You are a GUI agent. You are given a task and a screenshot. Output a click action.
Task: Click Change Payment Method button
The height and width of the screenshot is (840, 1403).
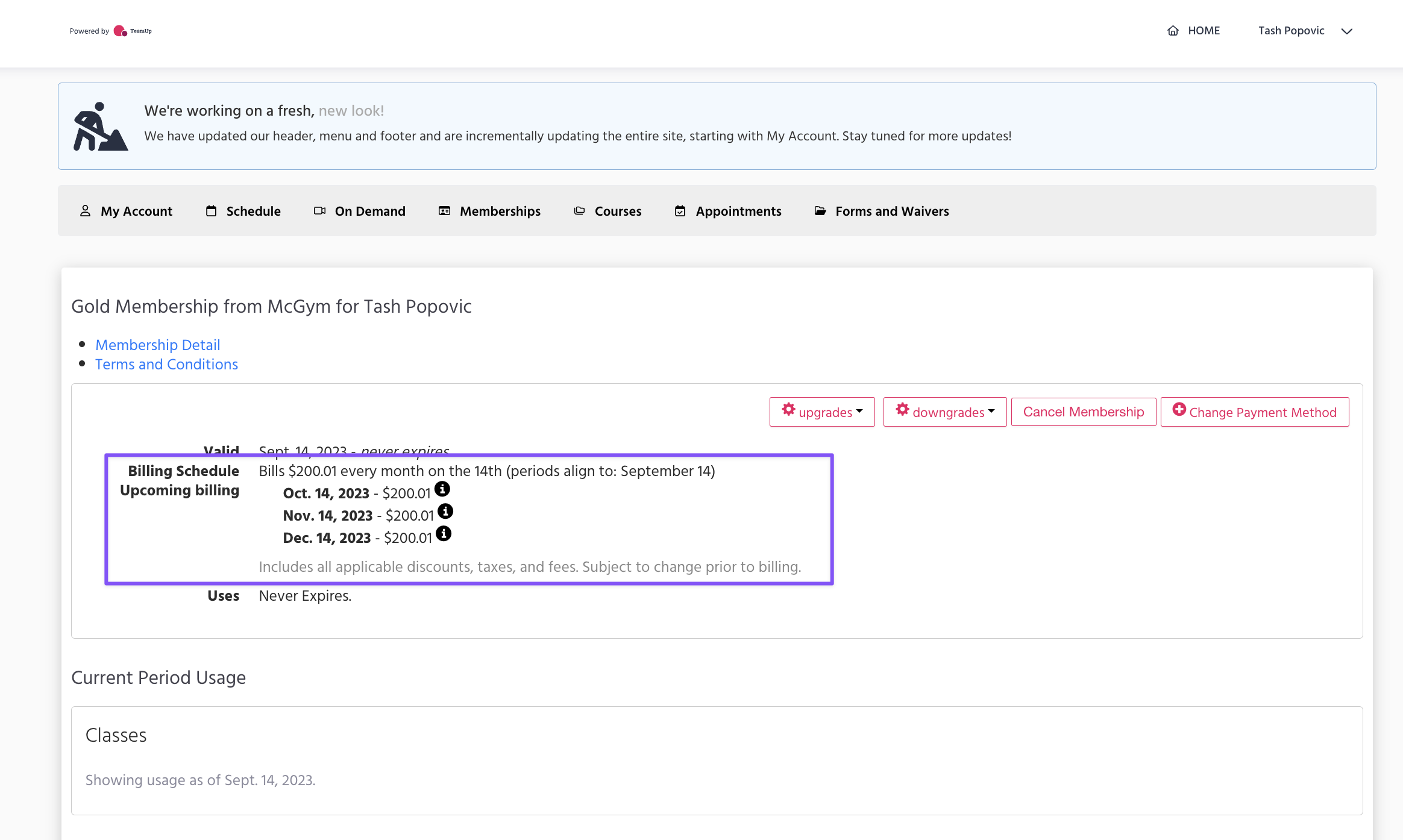[x=1255, y=412]
